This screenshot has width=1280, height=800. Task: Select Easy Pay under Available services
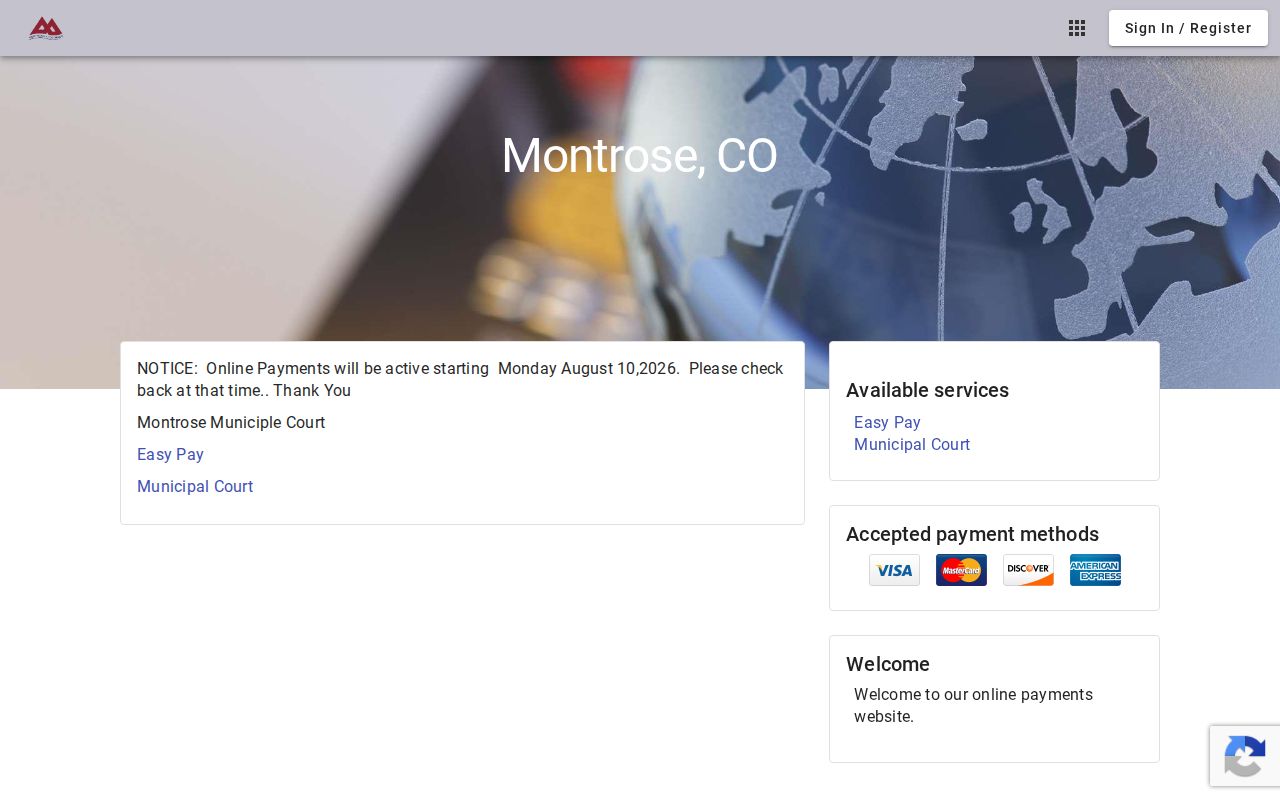(887, 423)
